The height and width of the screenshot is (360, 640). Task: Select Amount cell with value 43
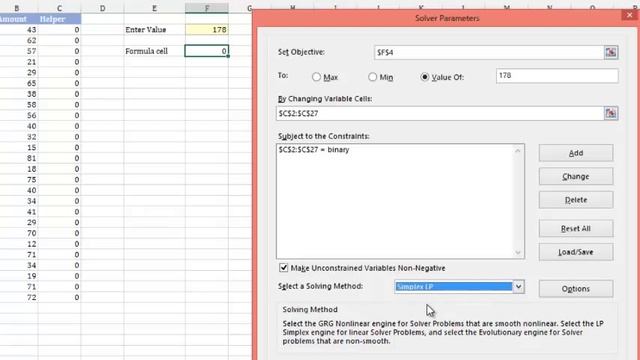pos(19,30)
